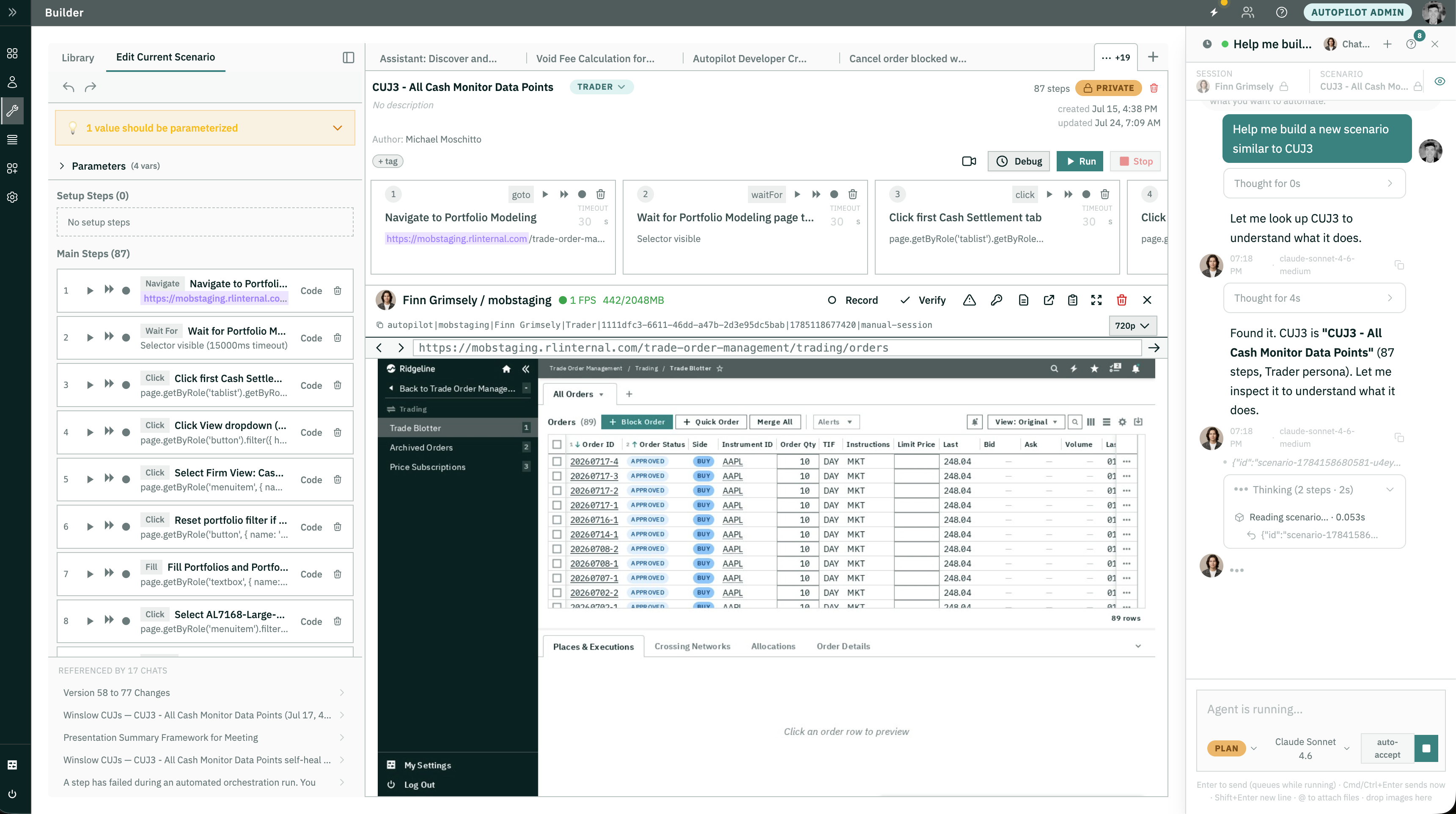
Task: Click the undo arrow in scenario editor
Action: point(69,87)
